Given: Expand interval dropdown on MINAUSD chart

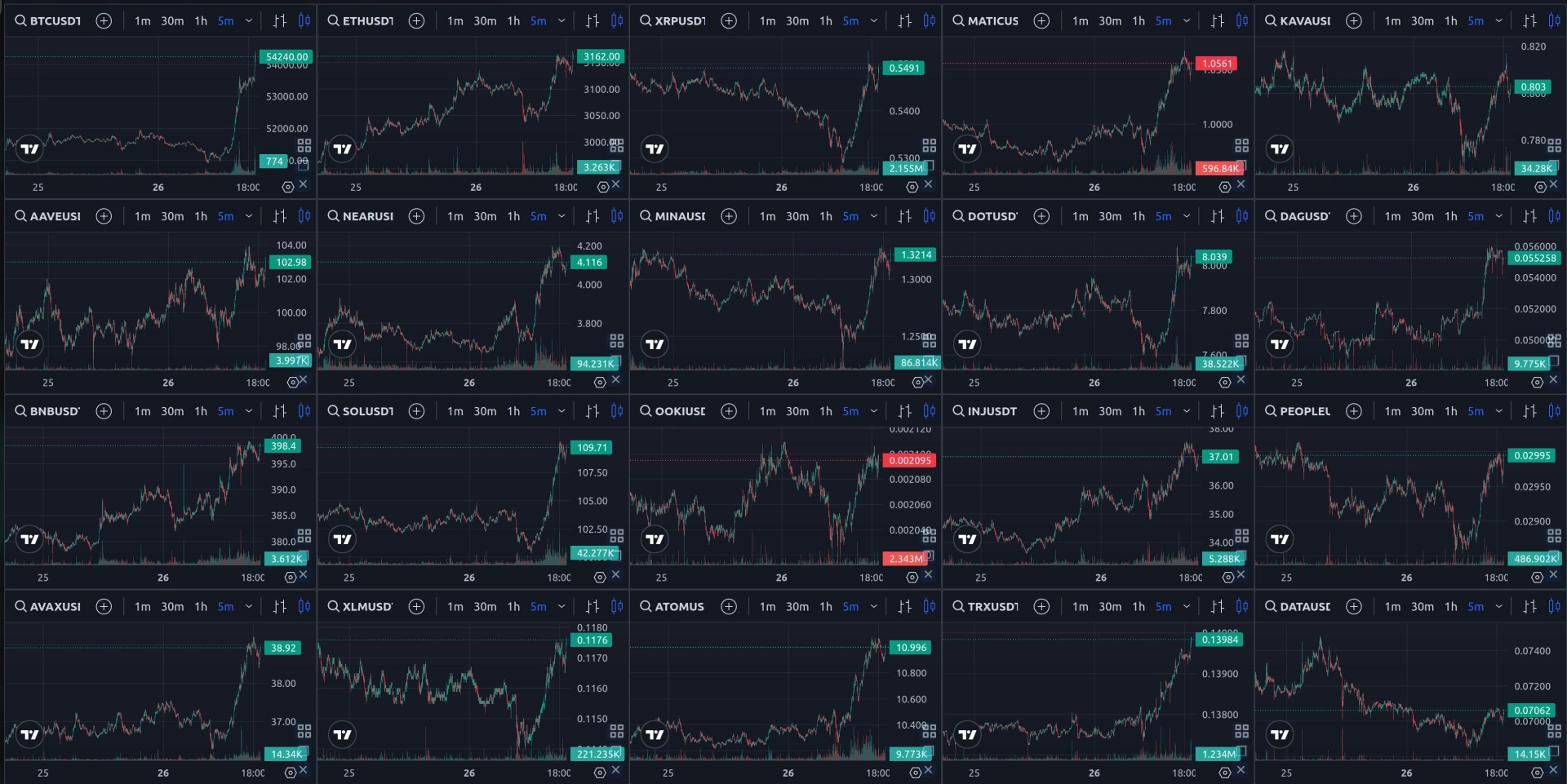Looking at the screenshot, I should [x=874, y=216].
